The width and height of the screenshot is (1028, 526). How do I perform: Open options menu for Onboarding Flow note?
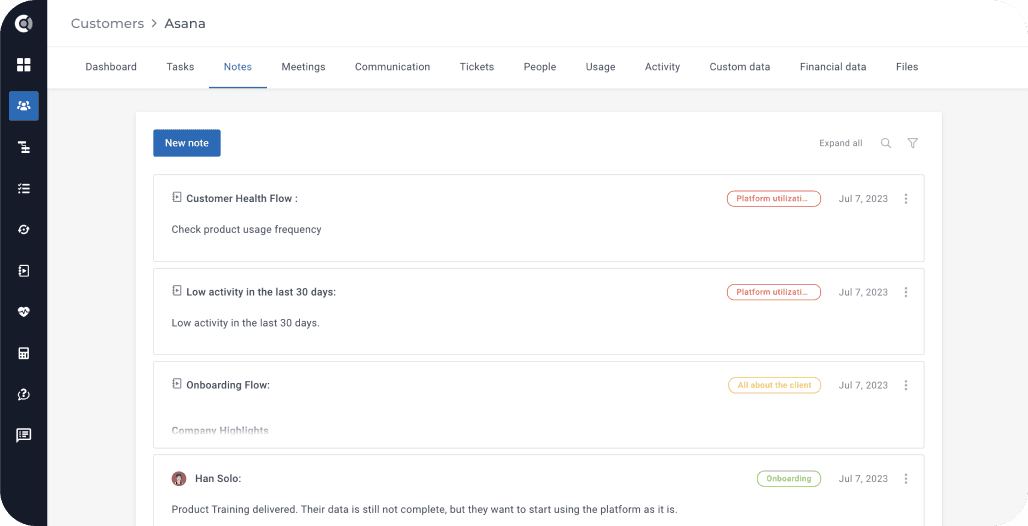click(x=906, y=385)
